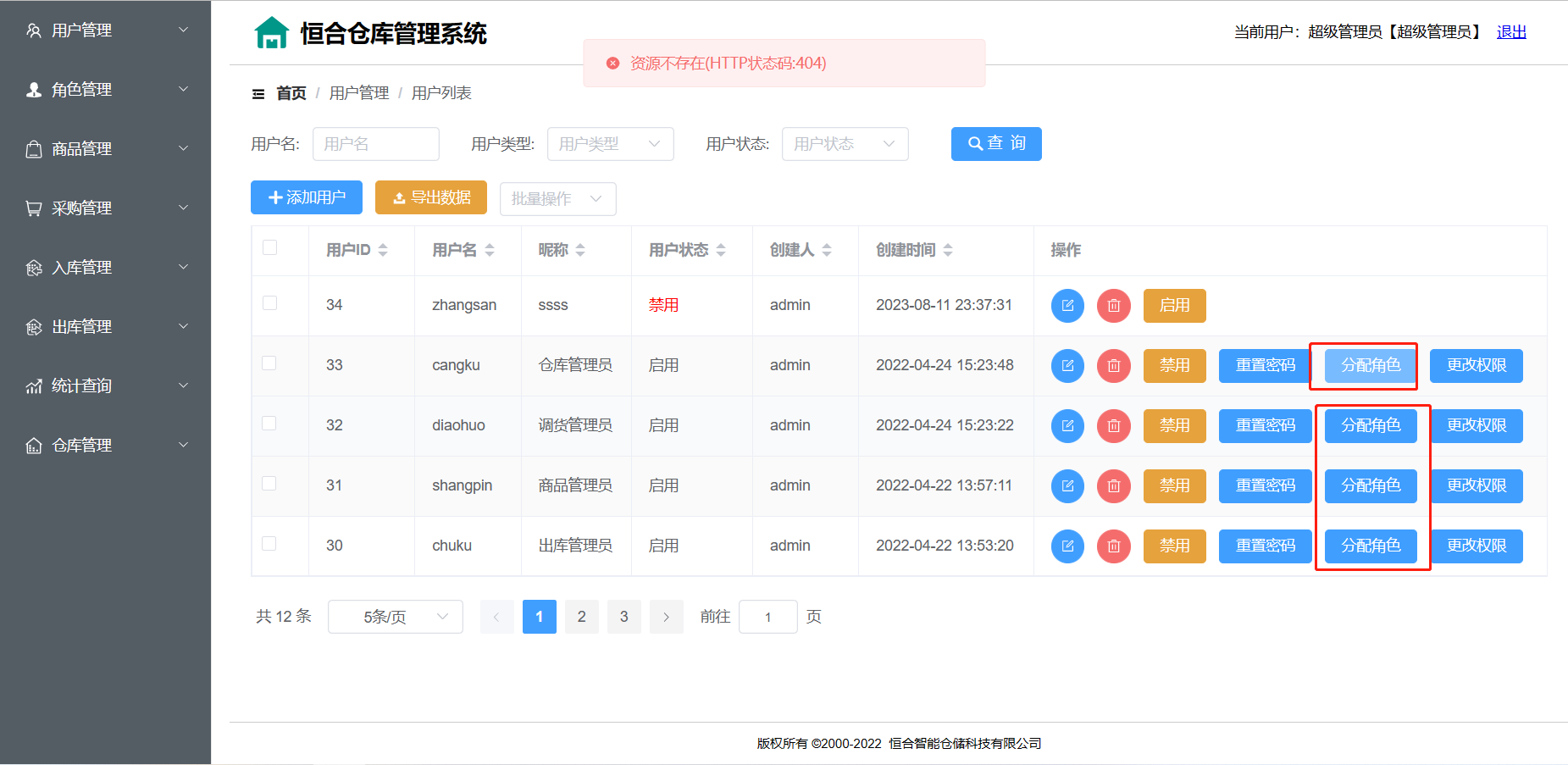Image resolution: width=1568 pixels, height=765 pixels.
Task: Click the 前往 page number input
Action: coord(768,617)
